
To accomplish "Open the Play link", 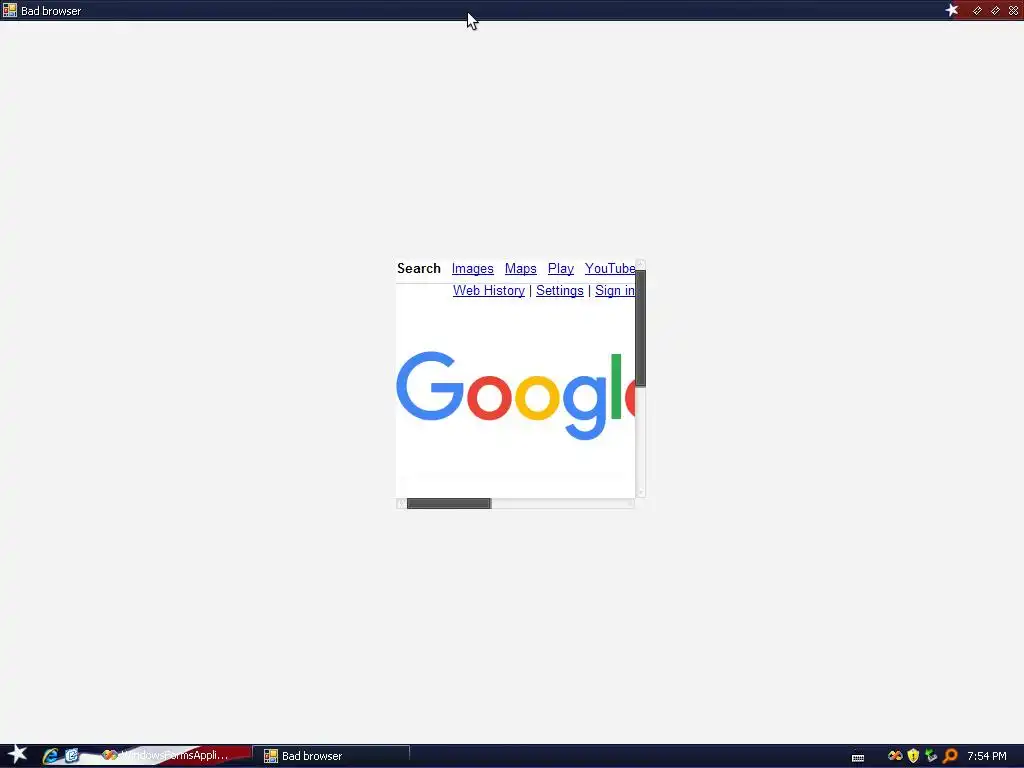I will (x=561, y=268).
